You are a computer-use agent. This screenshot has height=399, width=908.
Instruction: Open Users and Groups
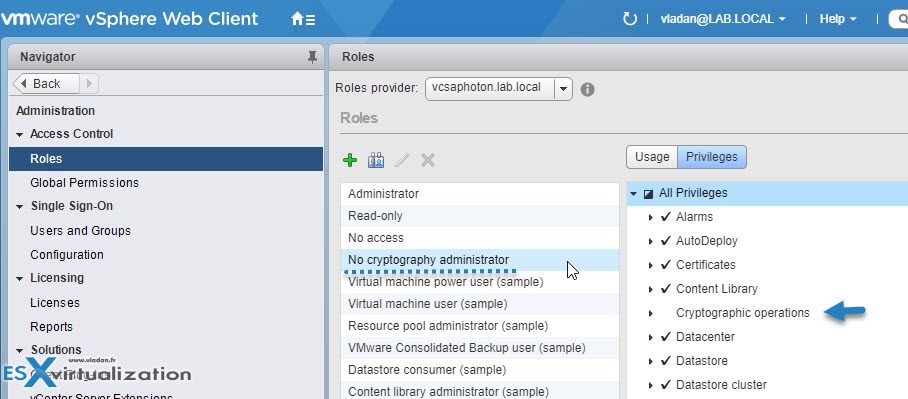coord(80,230)
